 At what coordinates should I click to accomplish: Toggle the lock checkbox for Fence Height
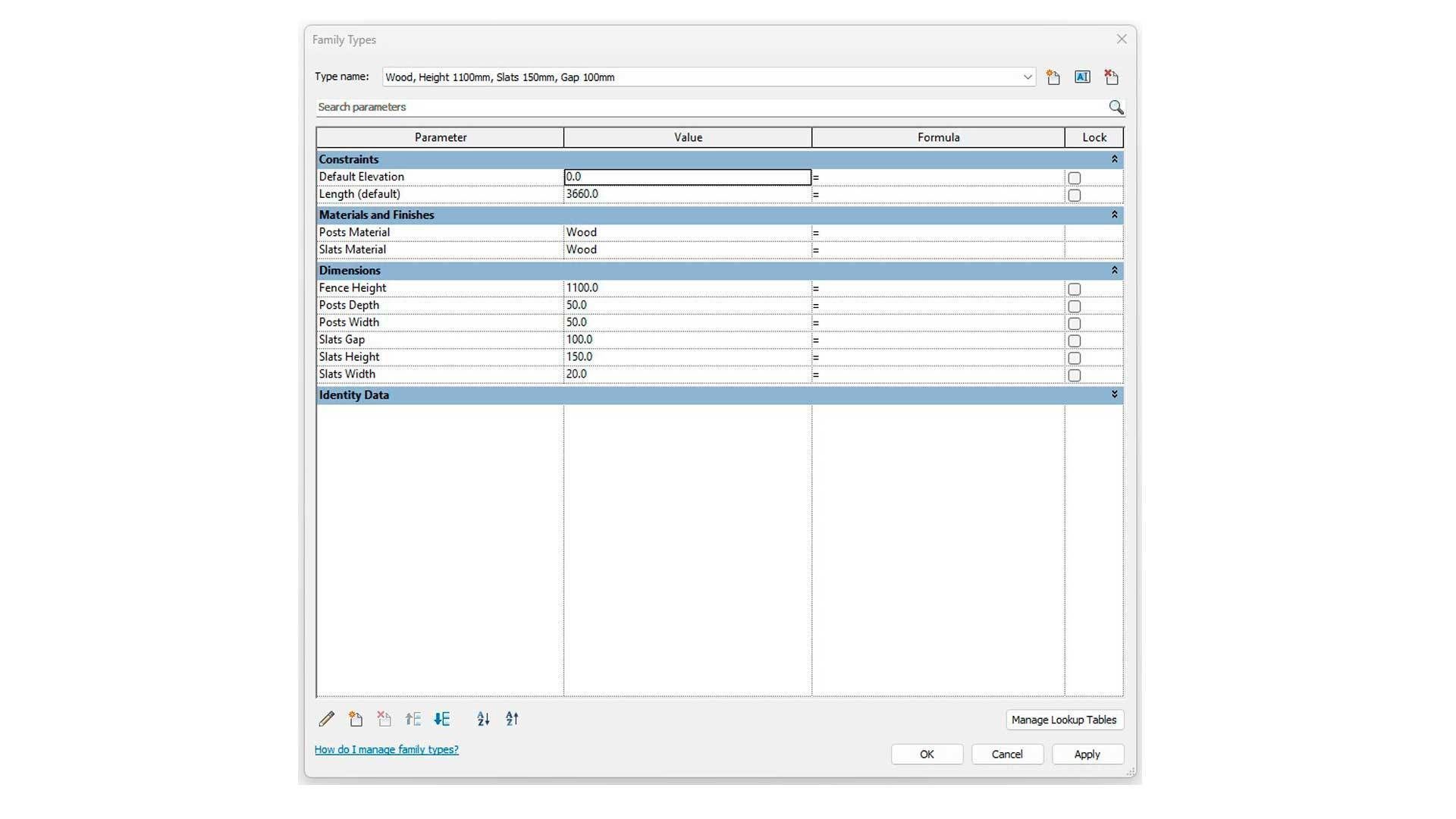[x=1074, y=289]
